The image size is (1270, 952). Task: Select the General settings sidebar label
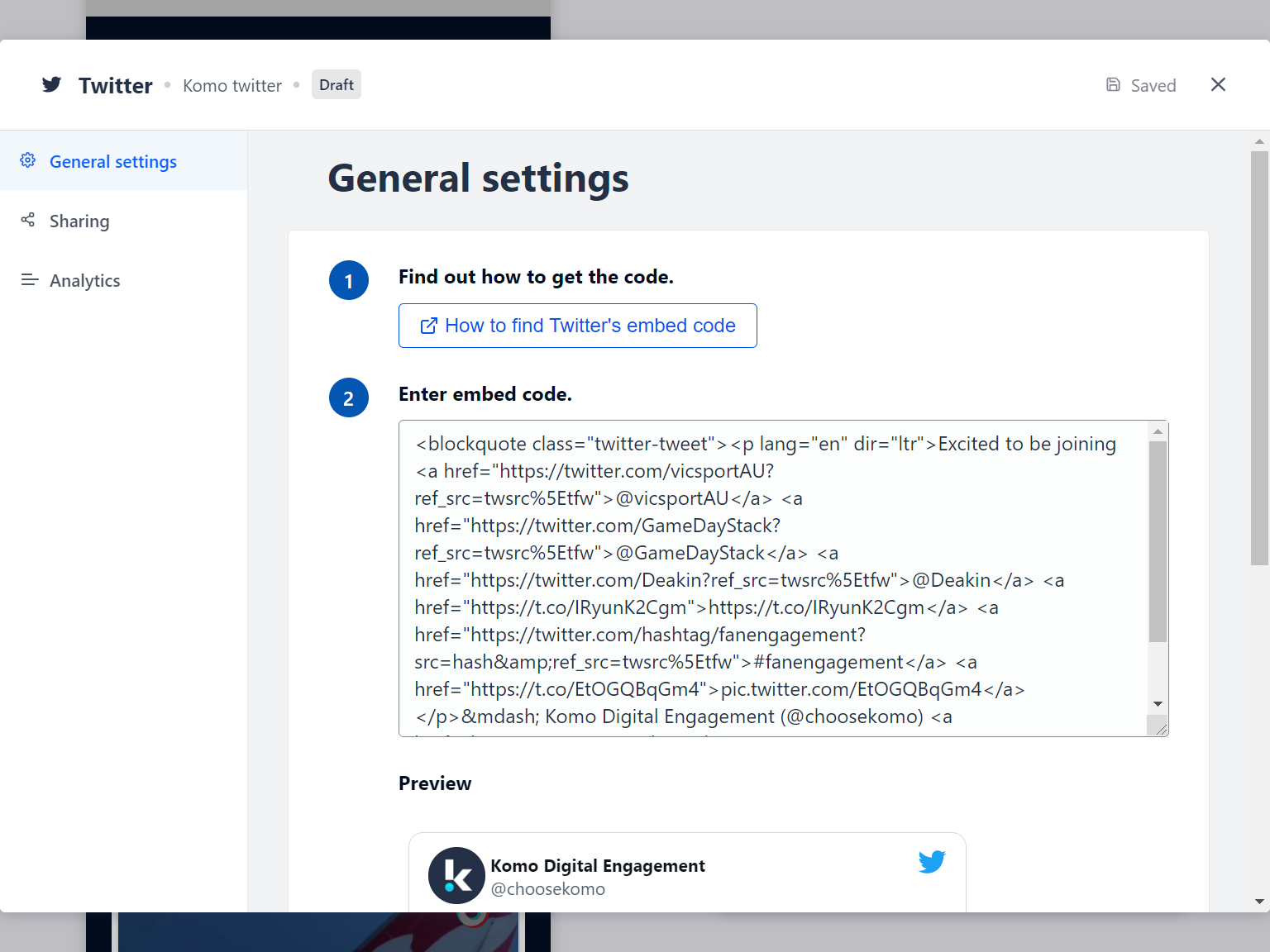[113, 162]
